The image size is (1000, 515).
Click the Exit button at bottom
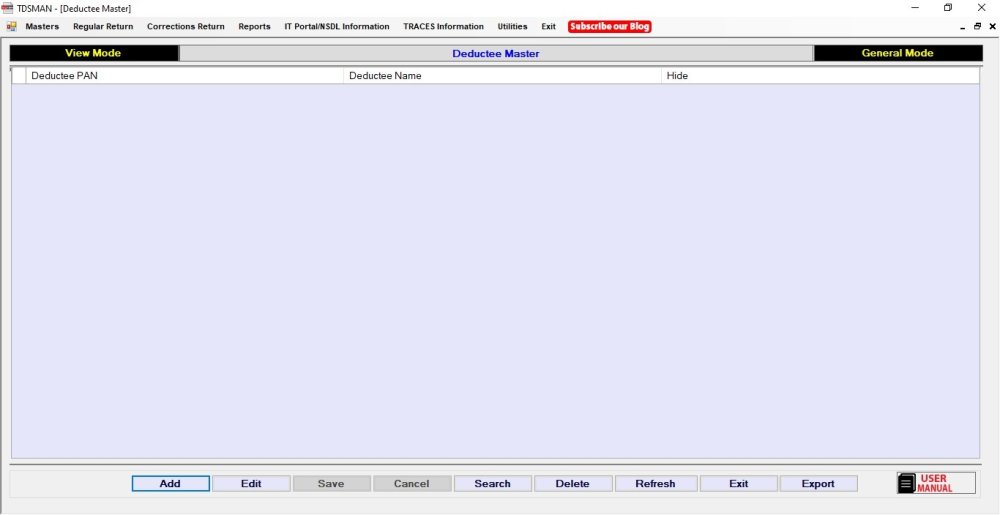[739, 484]
